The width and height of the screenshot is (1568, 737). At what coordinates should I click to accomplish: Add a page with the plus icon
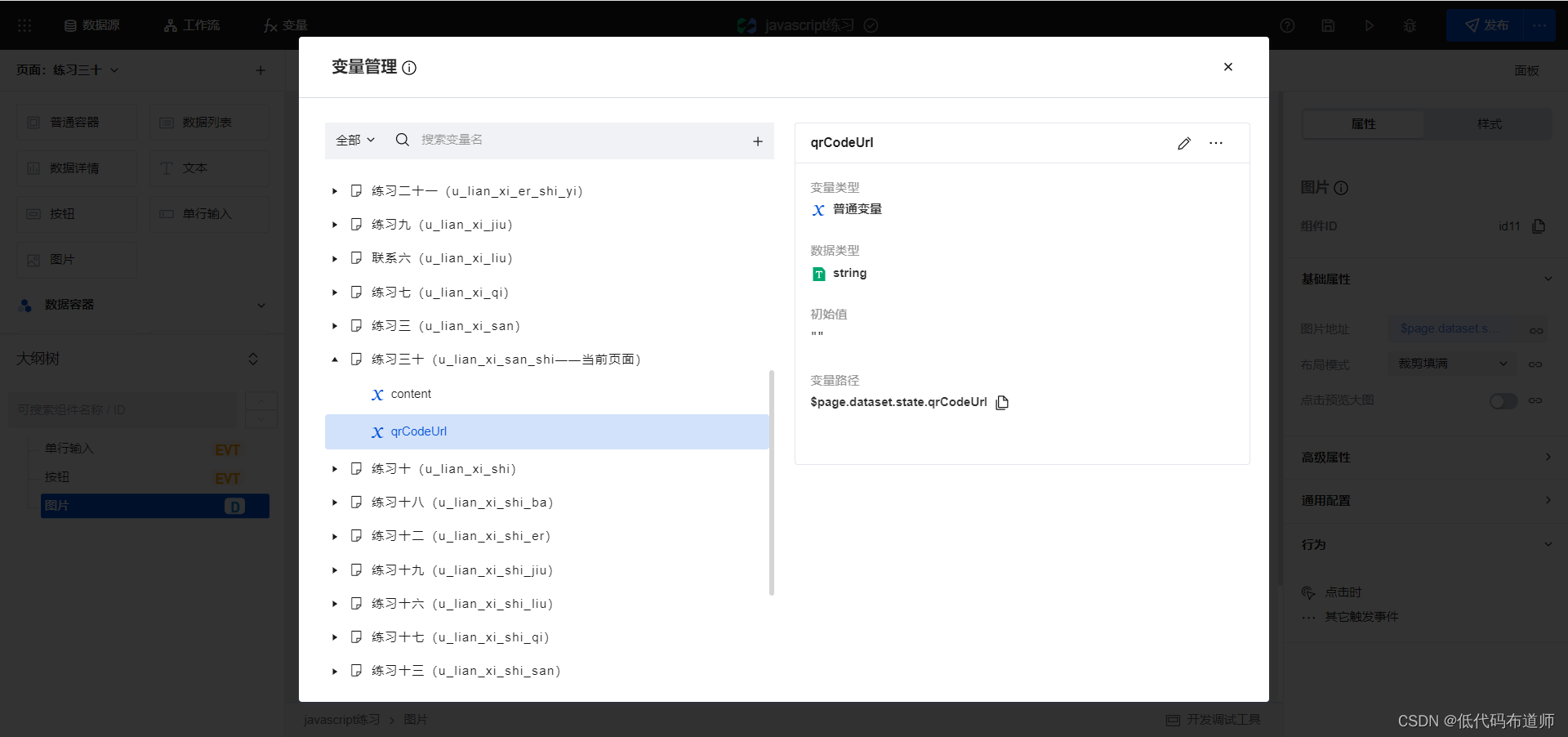pos(261,70)
